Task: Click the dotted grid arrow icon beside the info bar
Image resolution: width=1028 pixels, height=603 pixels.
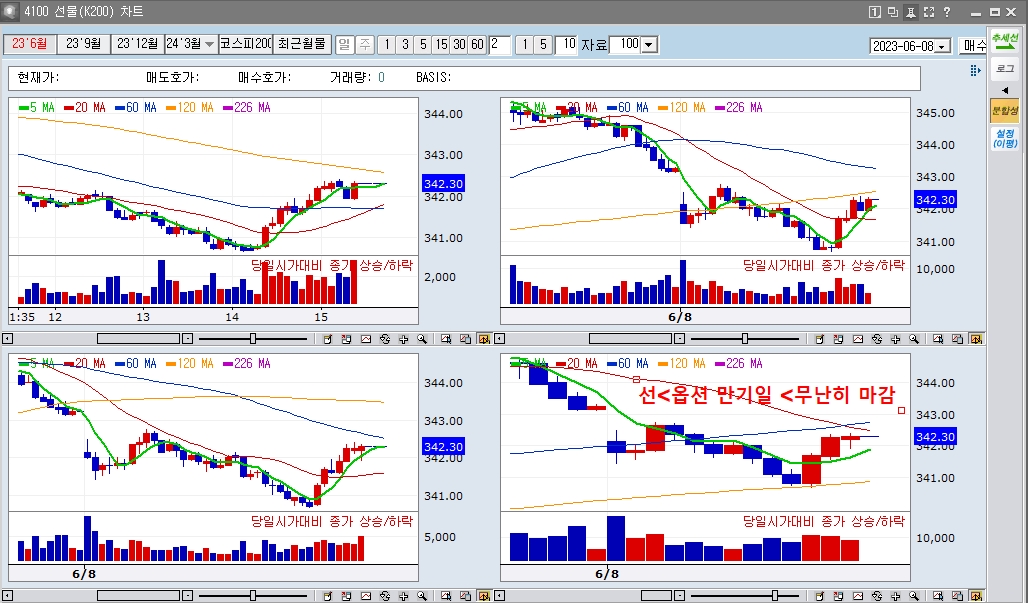Action: (975, 70)
